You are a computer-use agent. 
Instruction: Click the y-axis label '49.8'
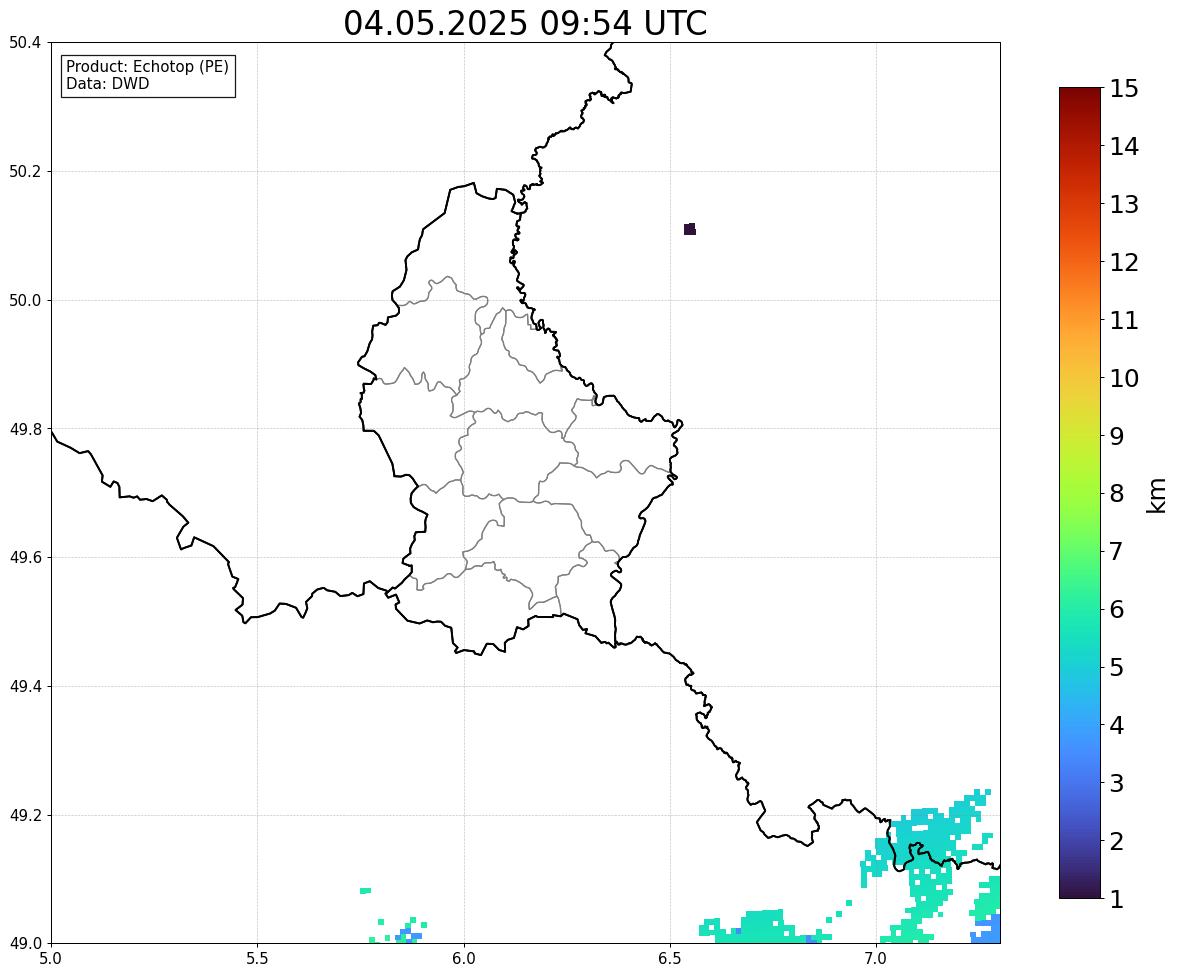[x=25, y=429]
